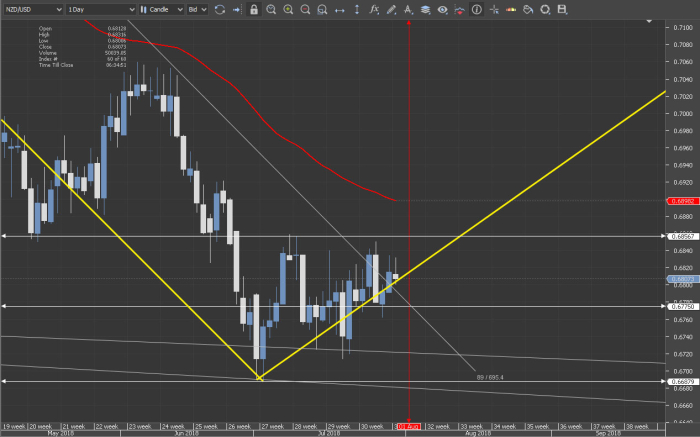Click the refresh chart data icon
This screenshot has width=700, height=437.
(x=219, y=9)
